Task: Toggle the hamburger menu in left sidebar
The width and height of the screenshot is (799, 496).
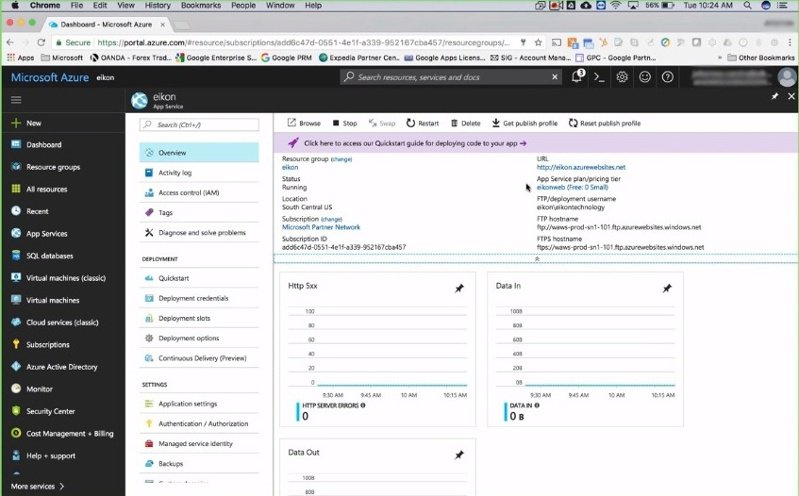Action: coord(16,100)
